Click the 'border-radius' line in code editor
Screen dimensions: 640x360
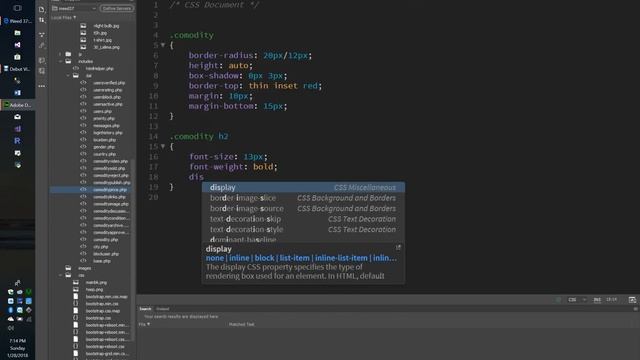(x=250, y=56)
